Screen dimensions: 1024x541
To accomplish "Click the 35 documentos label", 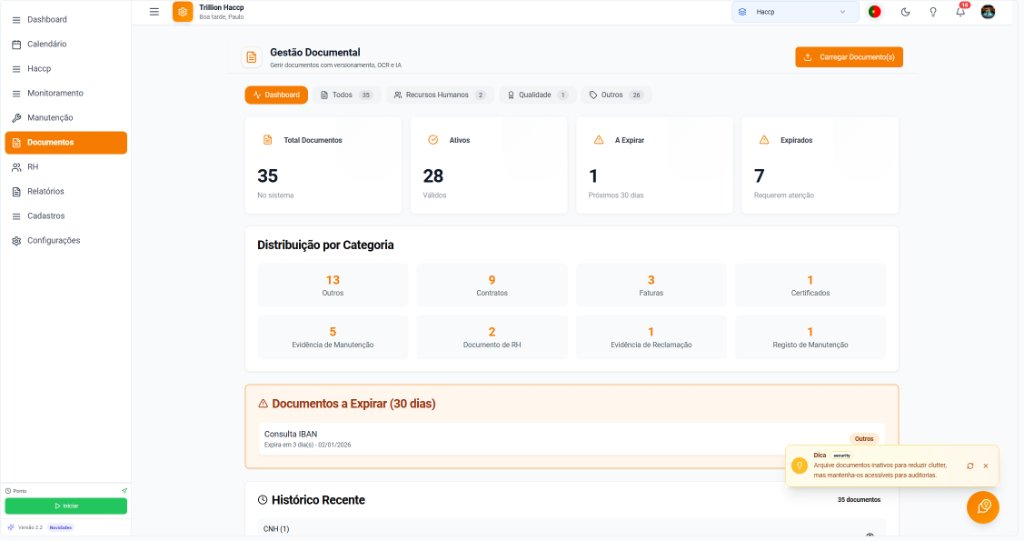I will tap(859, 500).
